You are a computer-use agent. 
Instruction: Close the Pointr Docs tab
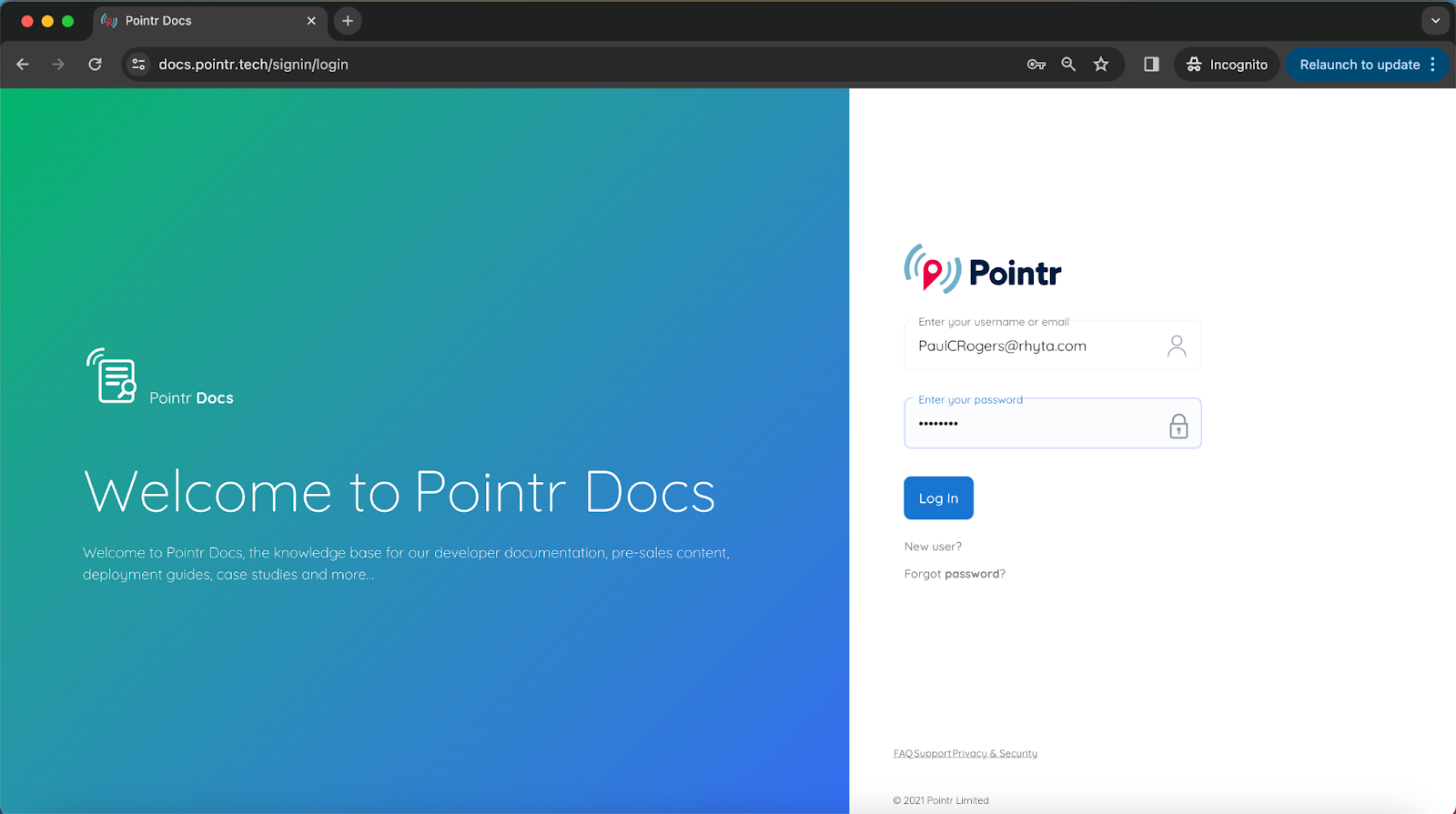click(311, 21)
